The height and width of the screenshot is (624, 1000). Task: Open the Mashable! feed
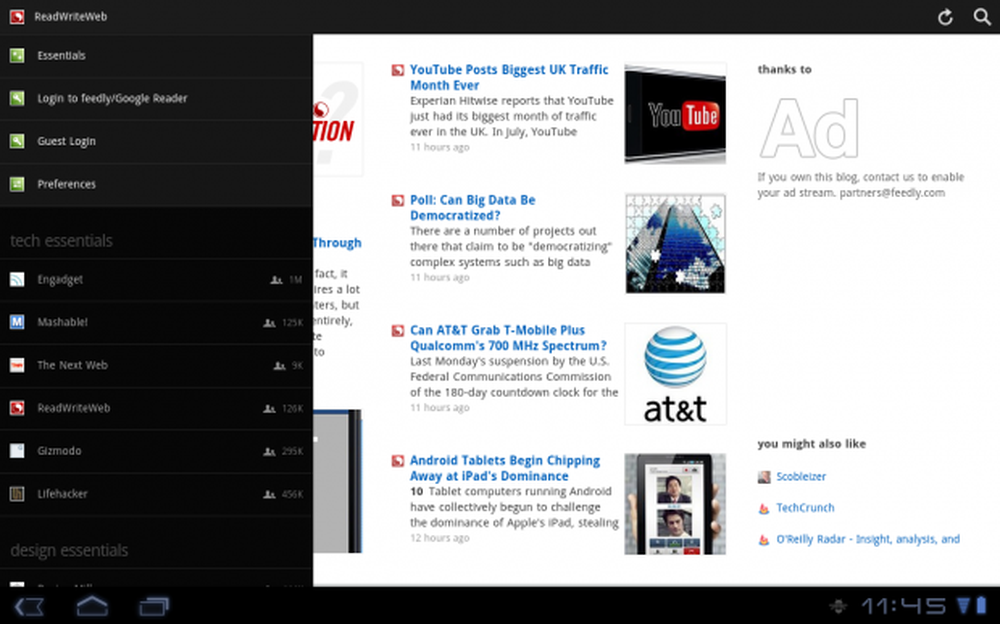(156, 322)
